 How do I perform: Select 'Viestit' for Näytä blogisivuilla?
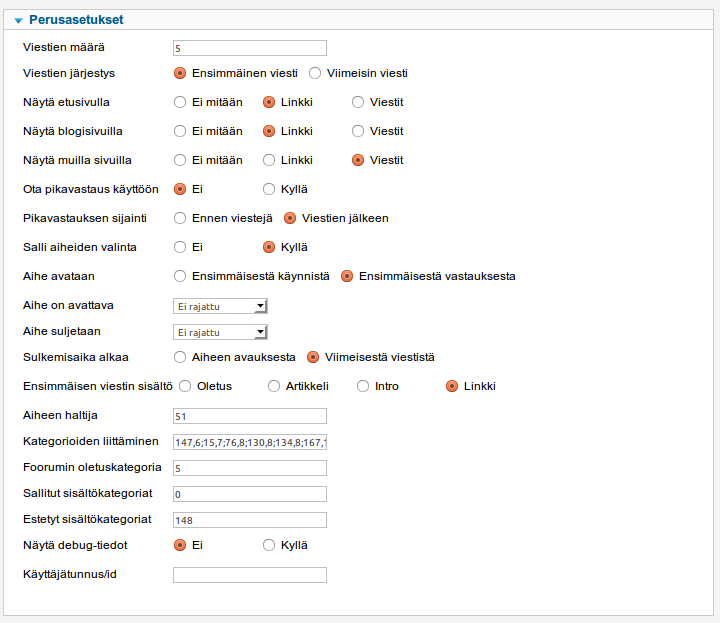tap(358, 131)
